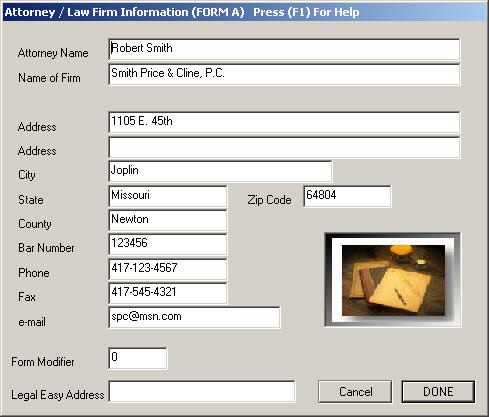Click the Zip Code label

tap(269, 200)
